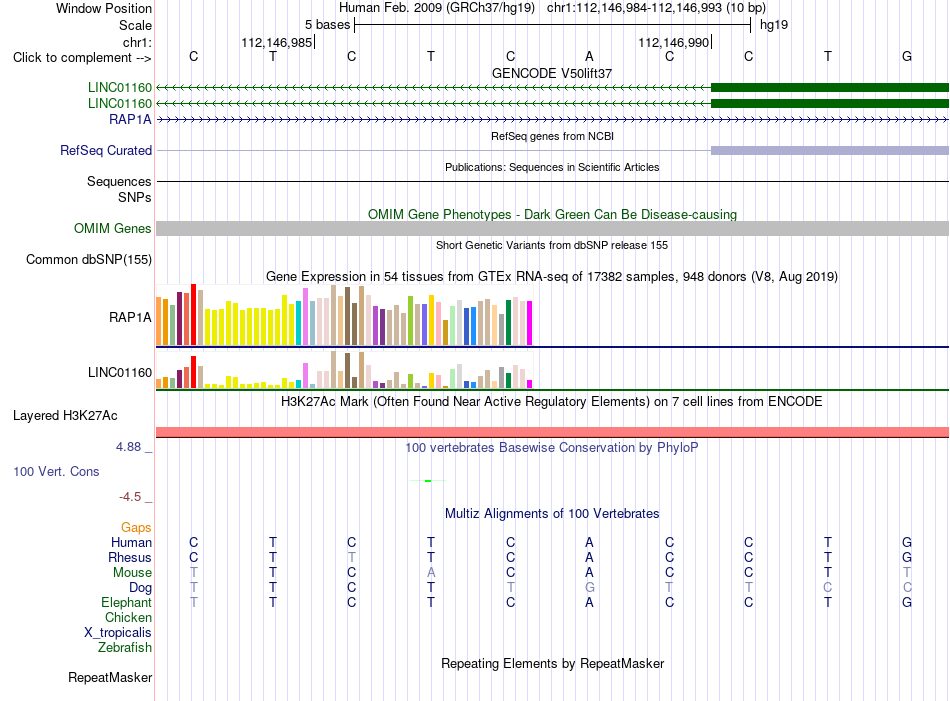
Task: Click the SNPs track label
Action: 135,197
